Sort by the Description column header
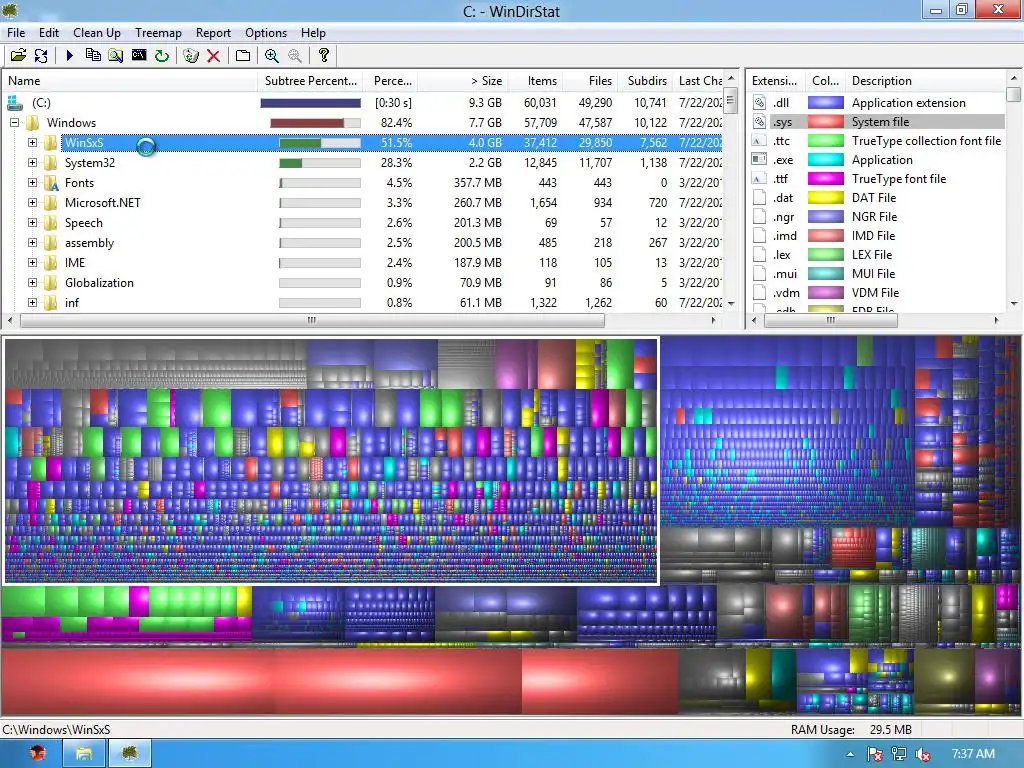The width and height of the screenshot is (1024, 768). (925, 81)
